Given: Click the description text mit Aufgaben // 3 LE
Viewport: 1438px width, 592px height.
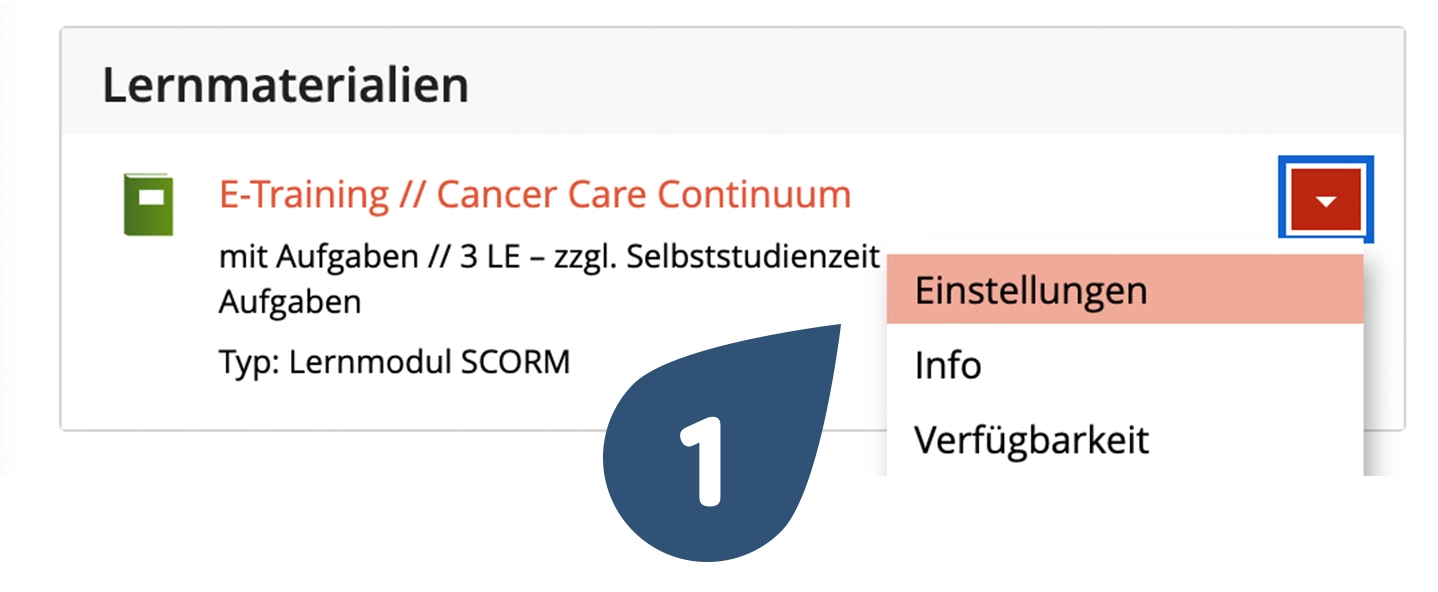Looking at the screenshot, I should pyautogui.click(x=400, y=257).
